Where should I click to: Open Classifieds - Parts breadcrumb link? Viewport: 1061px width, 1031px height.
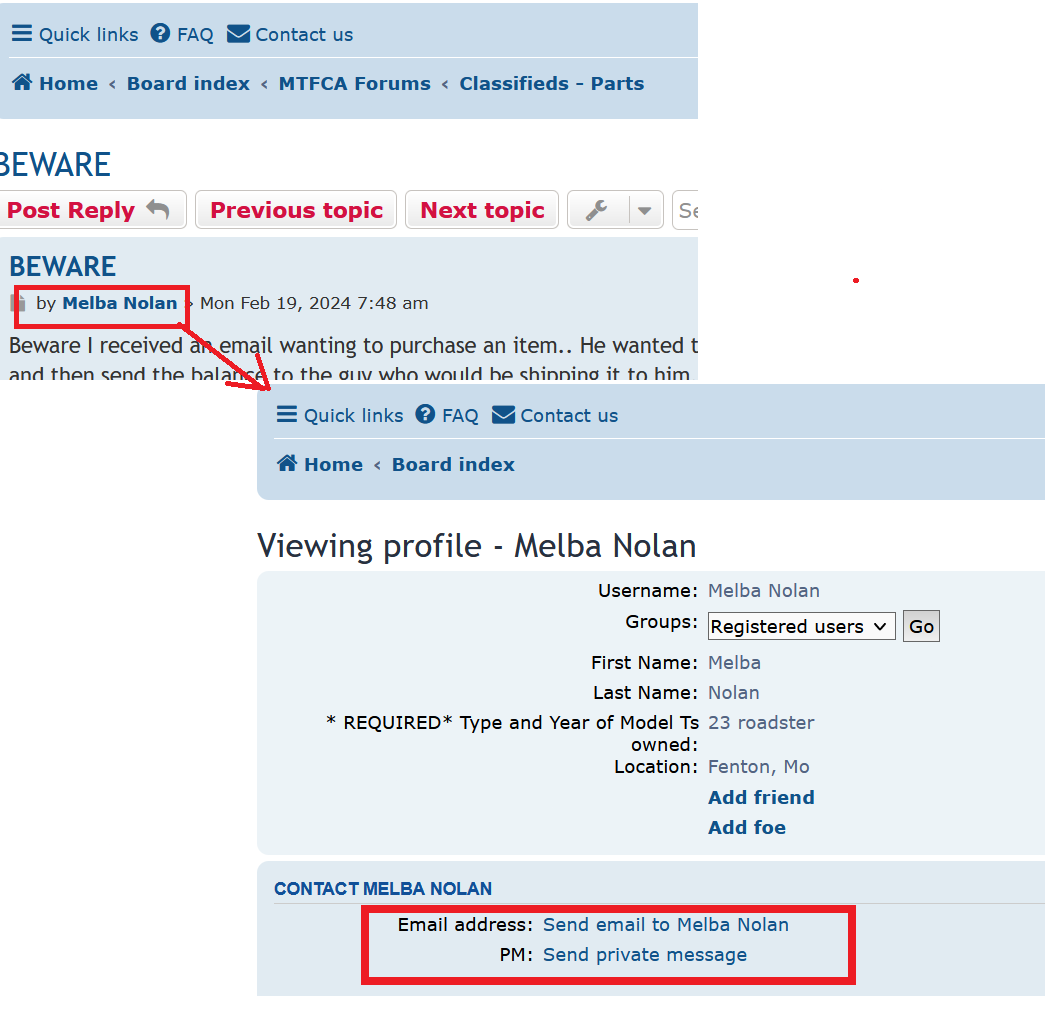tap(551, 84)
